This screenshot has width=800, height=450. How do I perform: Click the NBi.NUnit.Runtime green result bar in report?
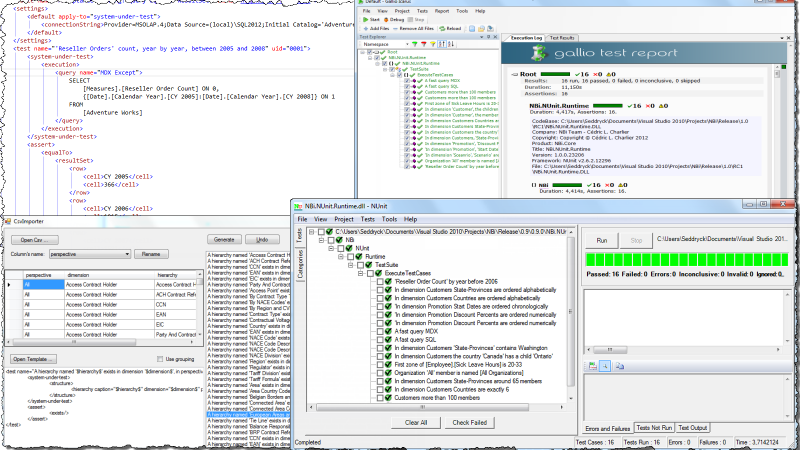click(x=608, y=106)
